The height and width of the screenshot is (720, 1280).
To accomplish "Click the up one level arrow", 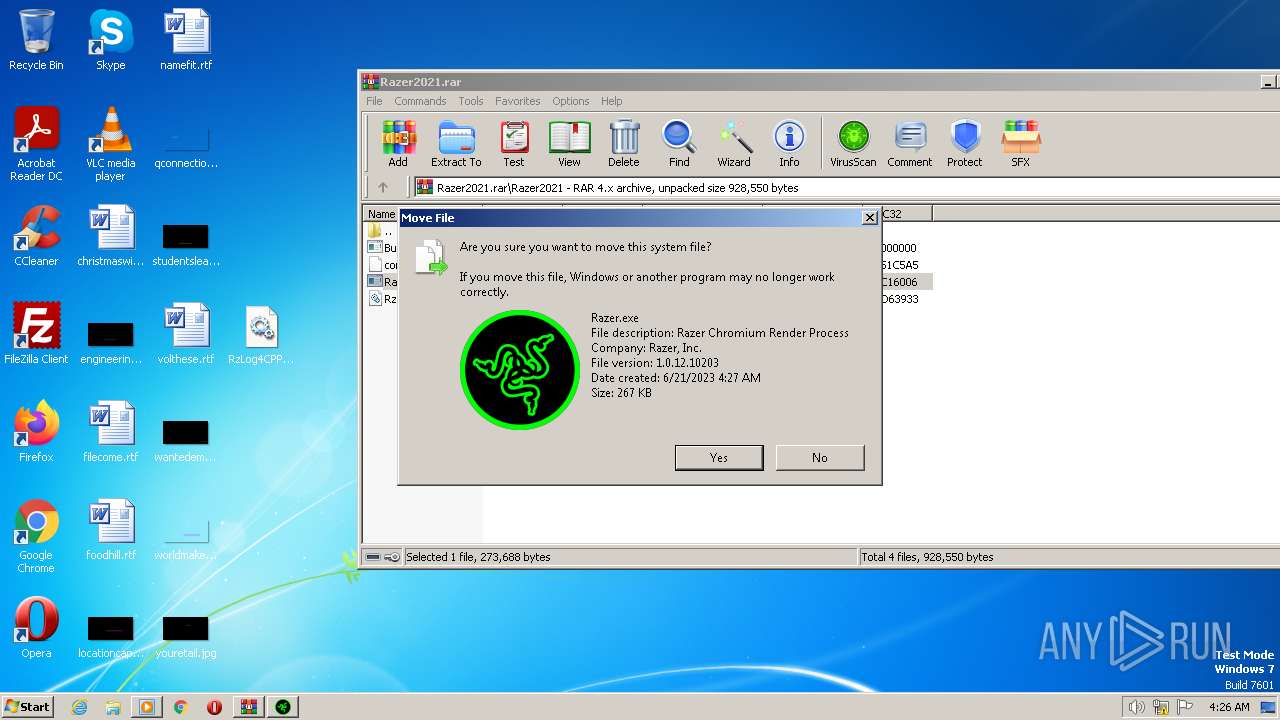I will click(382, 187).
